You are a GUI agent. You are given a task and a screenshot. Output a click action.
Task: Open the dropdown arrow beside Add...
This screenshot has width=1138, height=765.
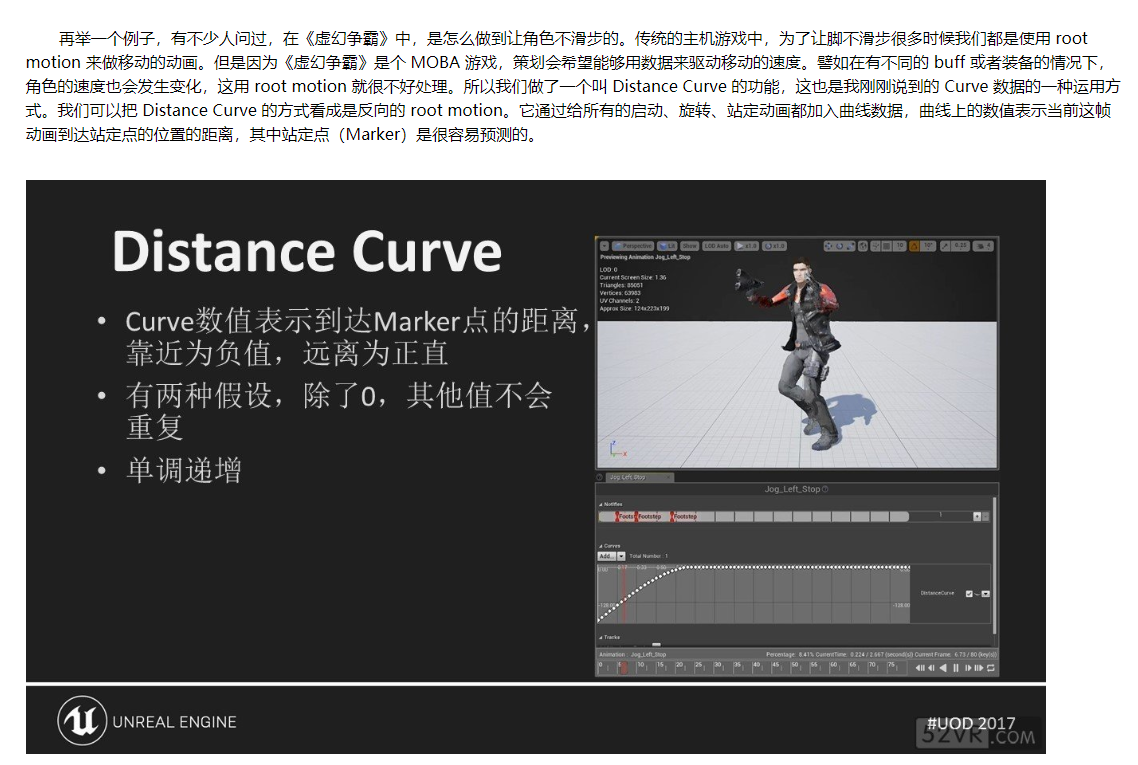pyautogui.click(x=621, y=556)
